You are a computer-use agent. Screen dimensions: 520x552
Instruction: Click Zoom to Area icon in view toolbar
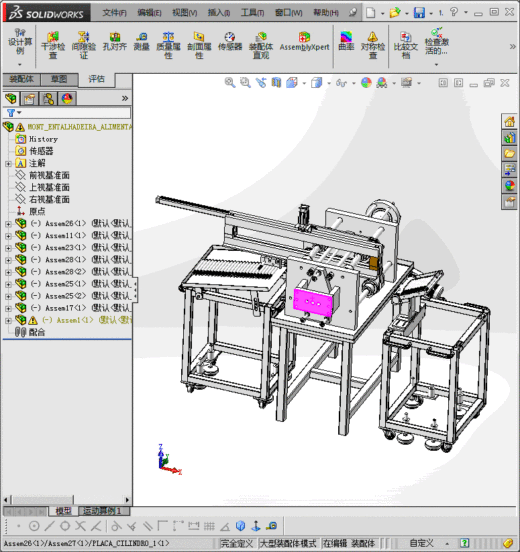click(245, 83)
